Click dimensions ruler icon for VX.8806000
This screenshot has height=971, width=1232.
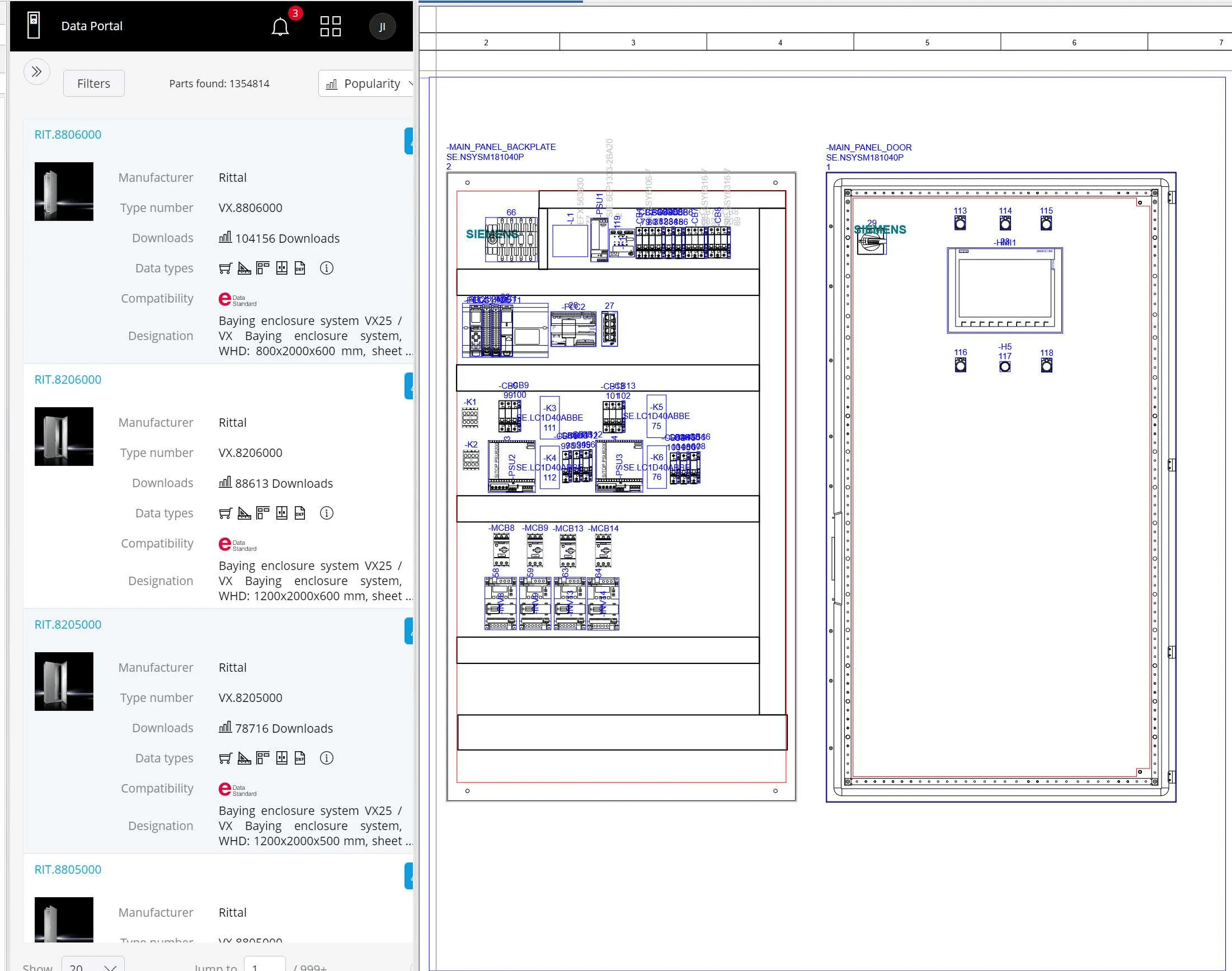(x=244, y=268)
